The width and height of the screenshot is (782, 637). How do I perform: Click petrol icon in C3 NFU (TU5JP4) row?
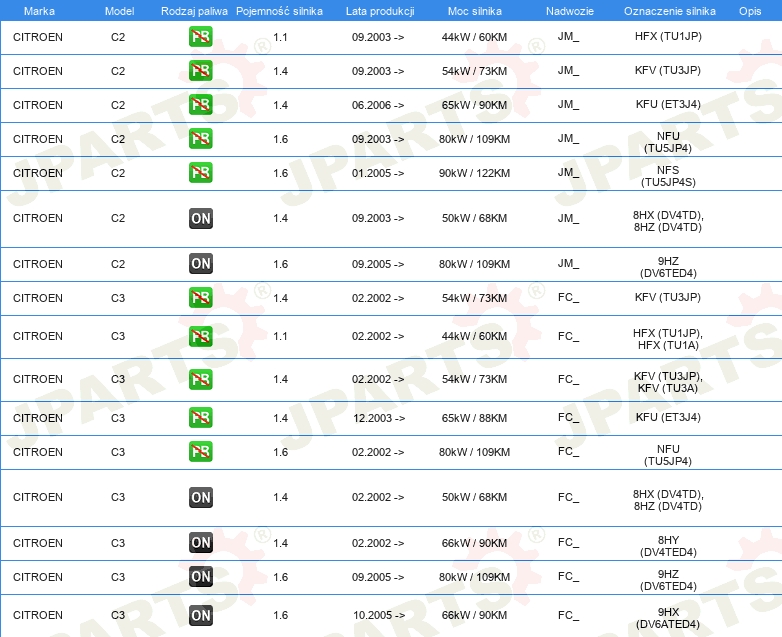200,451
